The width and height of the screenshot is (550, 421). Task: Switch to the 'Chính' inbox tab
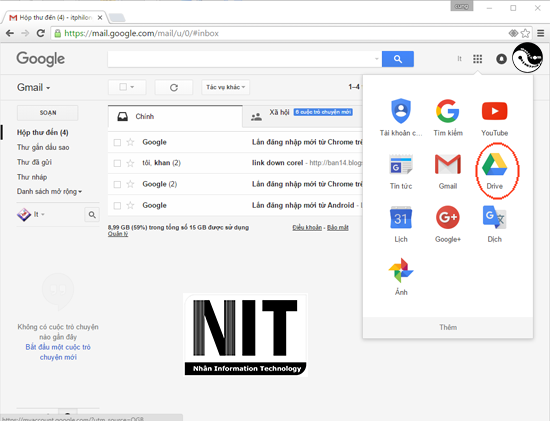pos(175,116)
